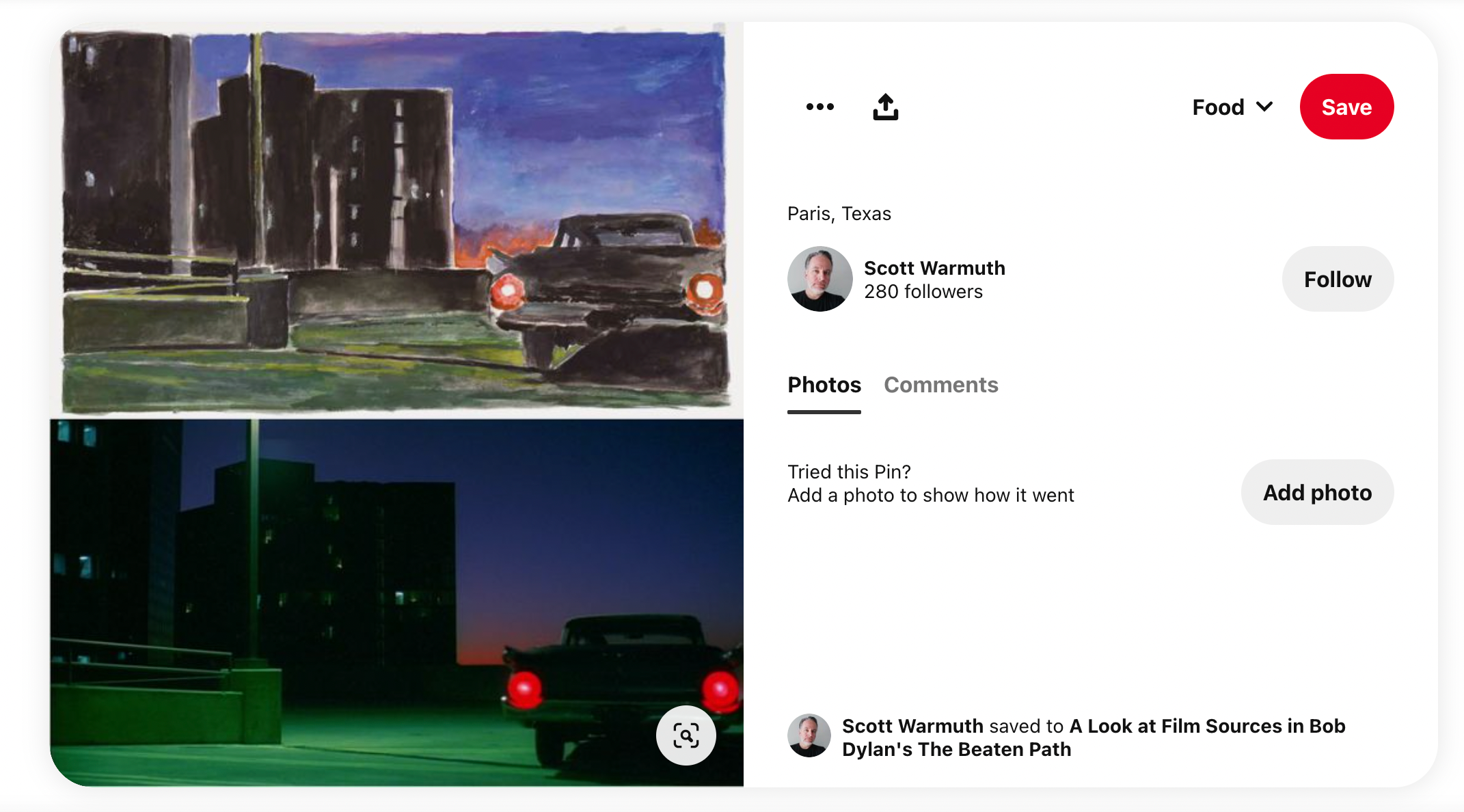Open visual search lens on image

(686, 735)
